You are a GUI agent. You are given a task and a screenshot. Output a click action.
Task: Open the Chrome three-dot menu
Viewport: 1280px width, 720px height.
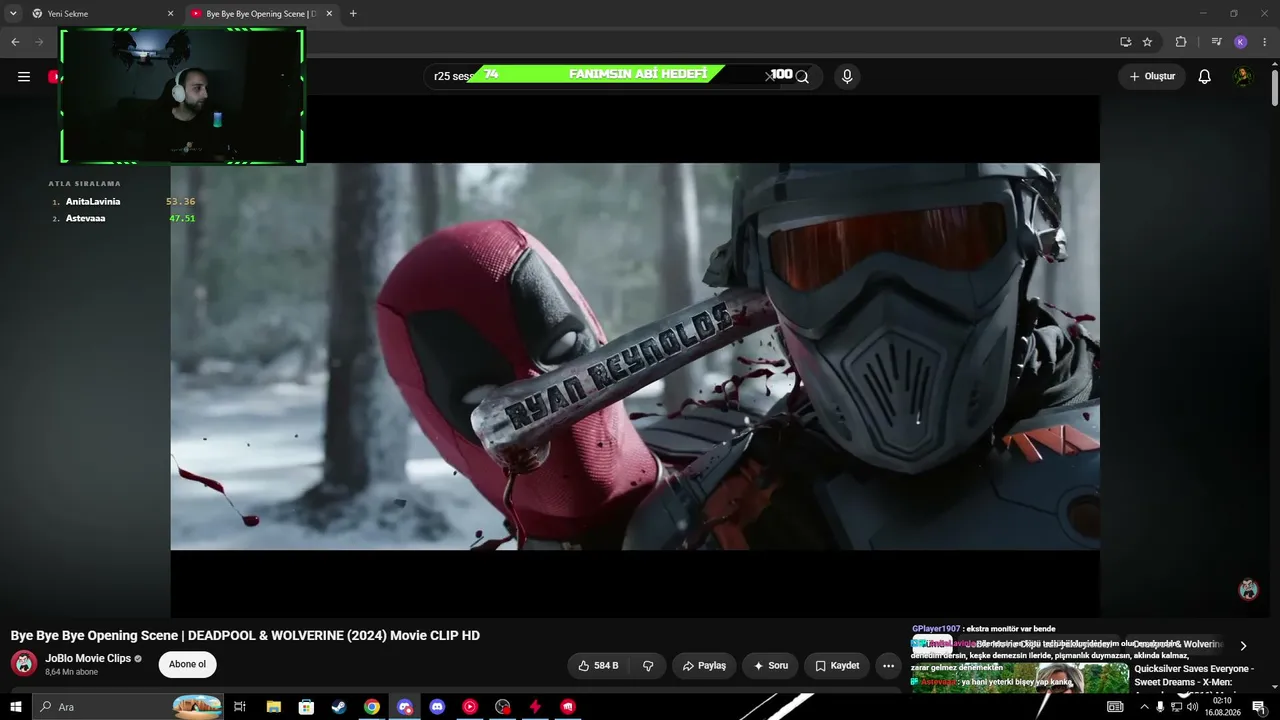point(1265,42)
